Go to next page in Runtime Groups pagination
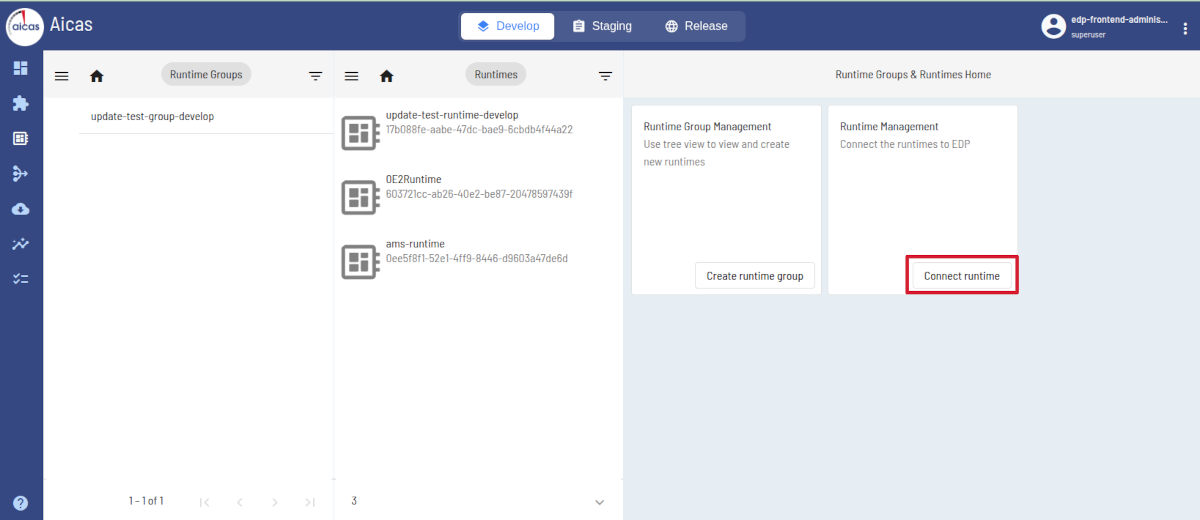Screen dimensions: 1200x520 pyautogui.click(x=275, y=502)
